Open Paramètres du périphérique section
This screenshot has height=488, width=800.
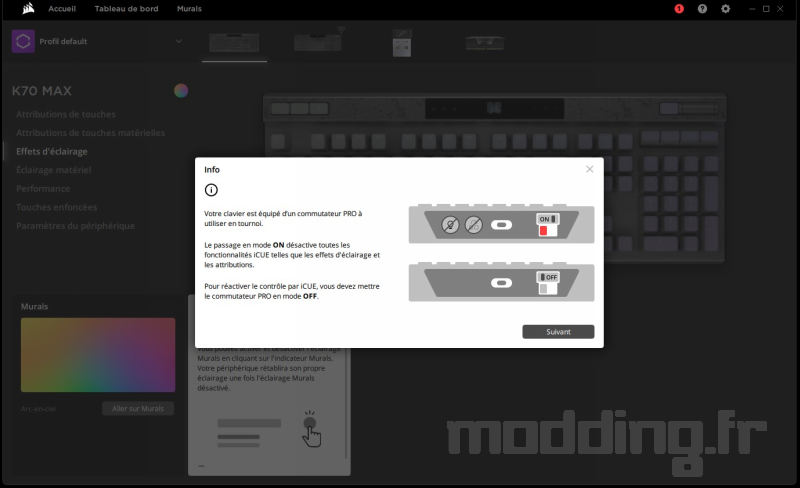tap(76, 226)
